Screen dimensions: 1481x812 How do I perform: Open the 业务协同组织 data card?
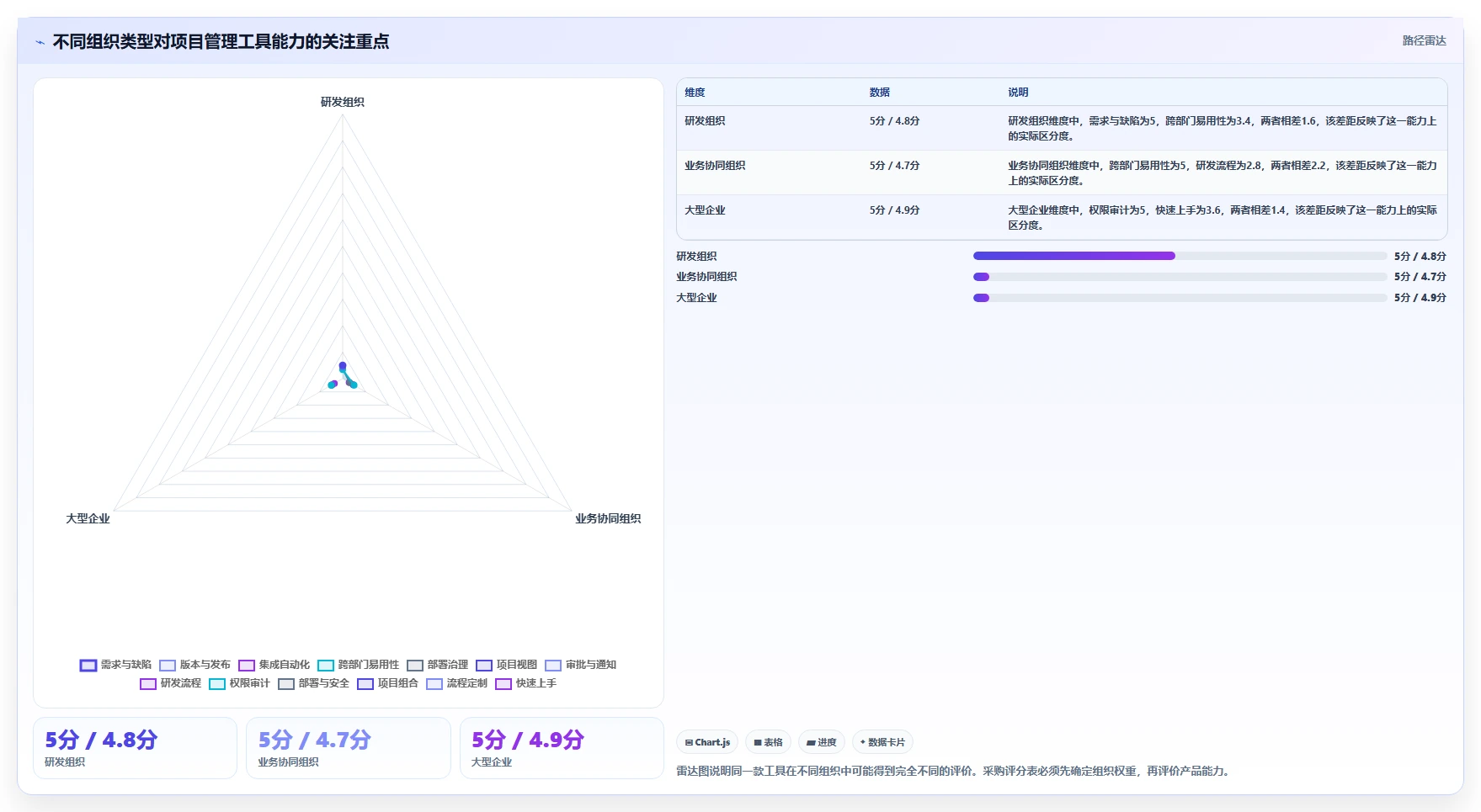click(349, 748)
